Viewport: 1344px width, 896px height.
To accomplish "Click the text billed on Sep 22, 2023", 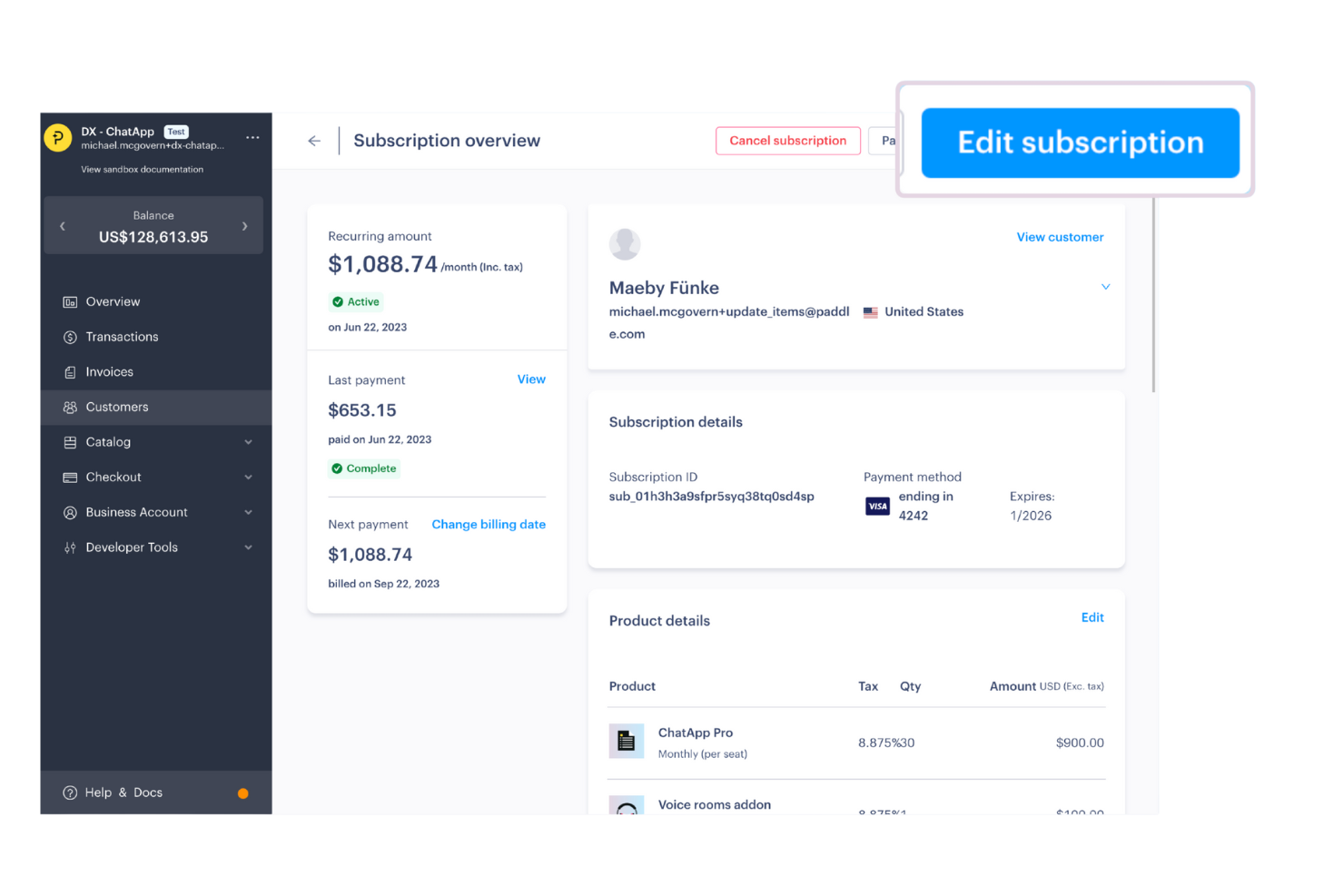I will 383,584.
